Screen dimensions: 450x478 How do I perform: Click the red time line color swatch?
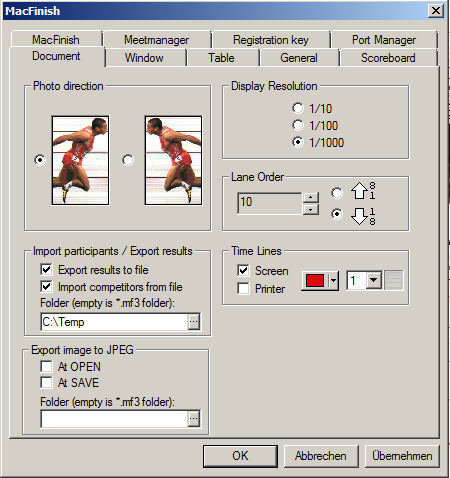click(x=315, y=280)
